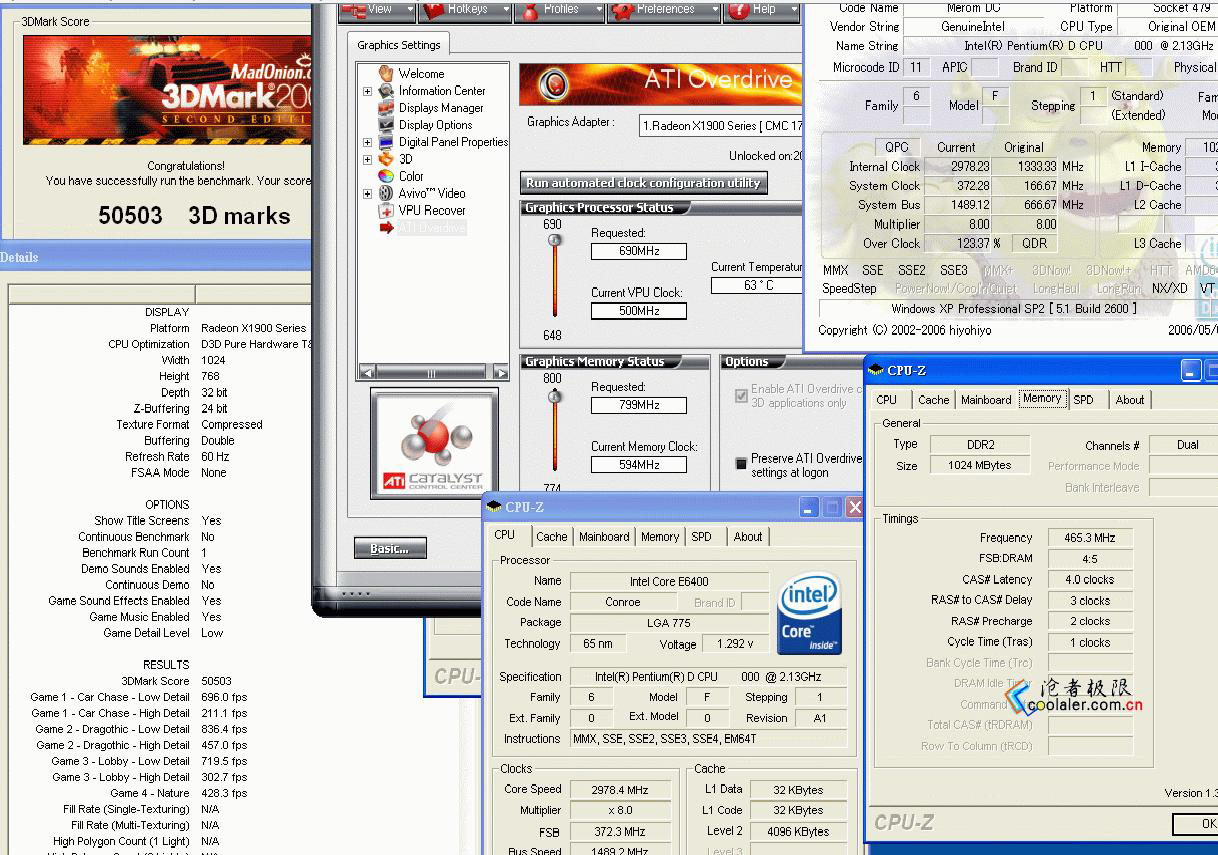Viewport: 1218px width, 855px height.
Task: Click the Basic... button
Action: [x=390, y=548]
